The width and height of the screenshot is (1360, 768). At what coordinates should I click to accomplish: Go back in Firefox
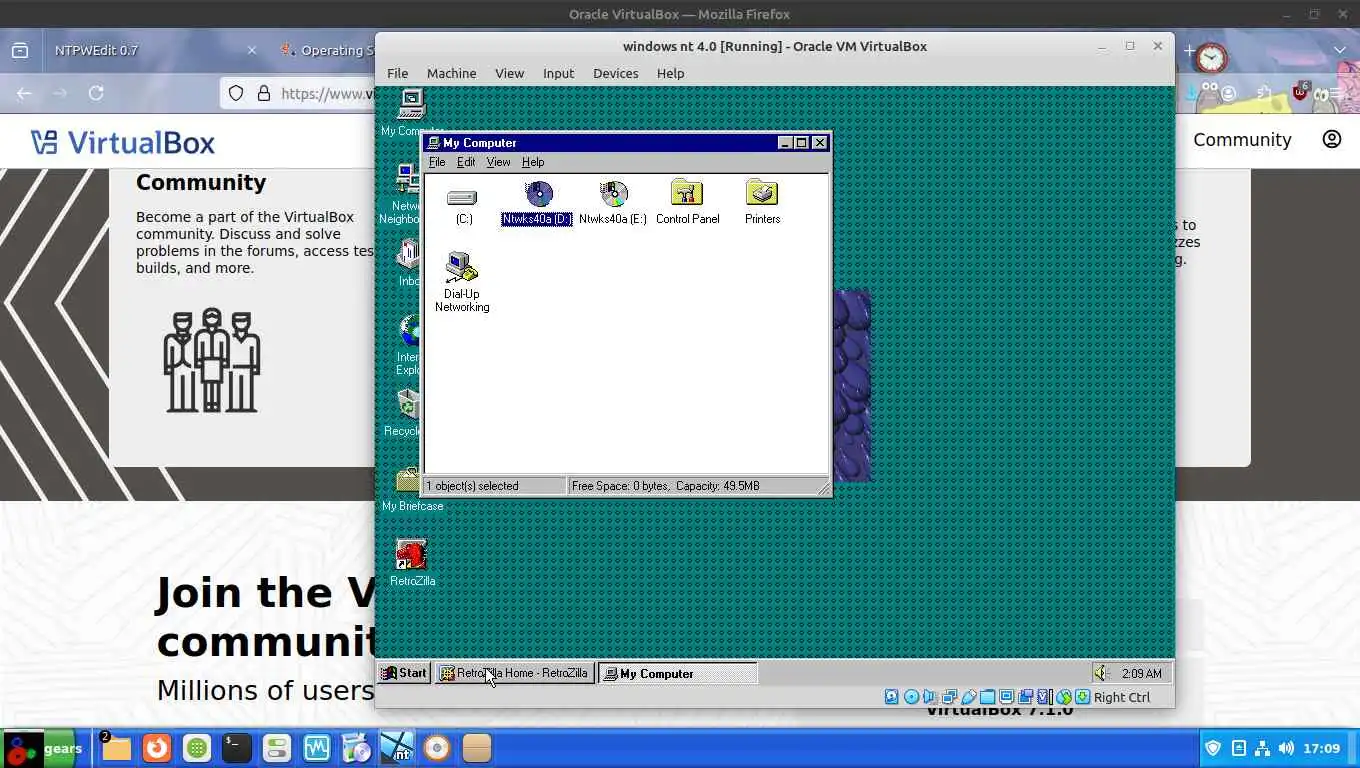(24, 92)
